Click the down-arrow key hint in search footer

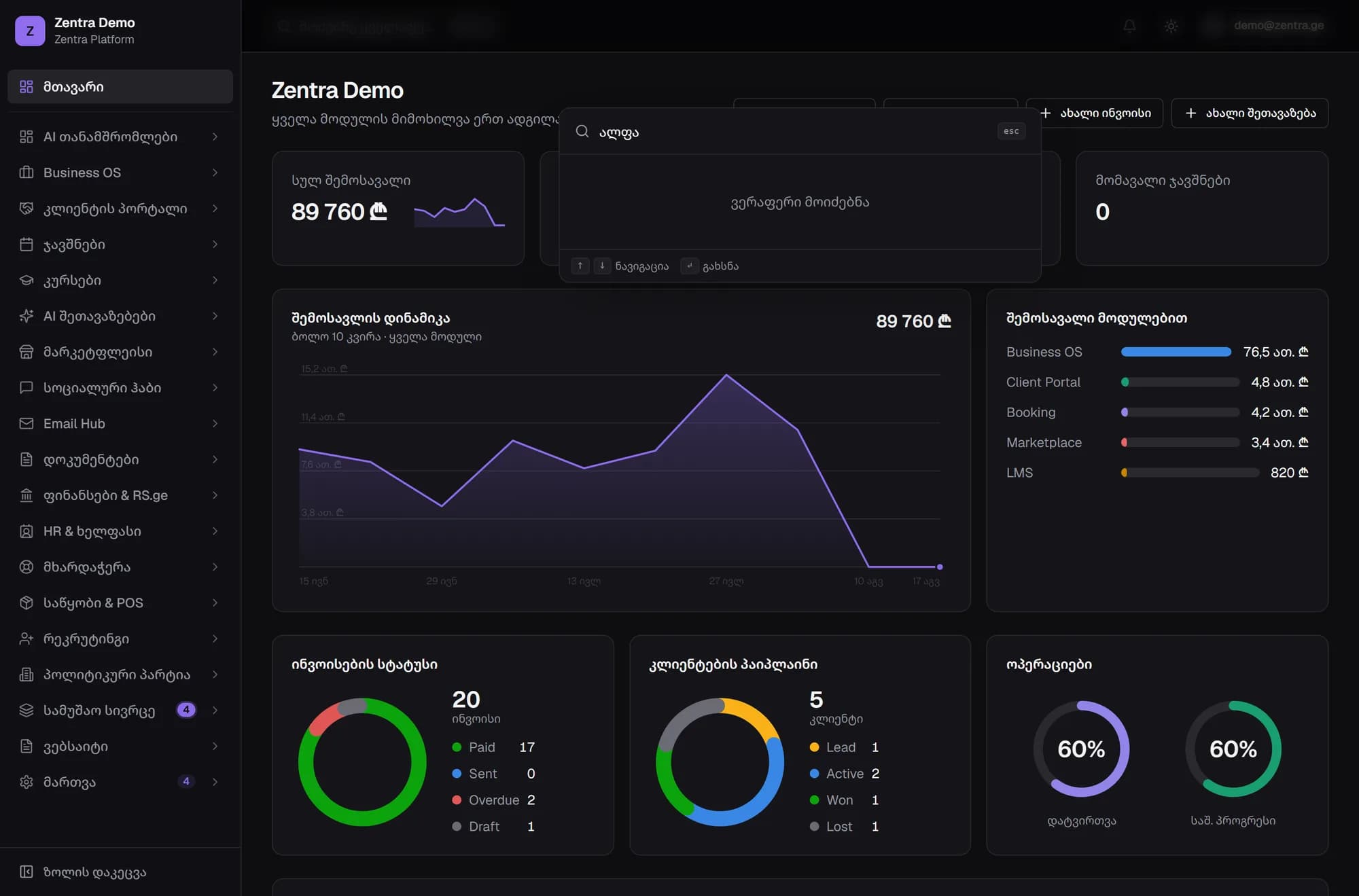tap(602, 266)
